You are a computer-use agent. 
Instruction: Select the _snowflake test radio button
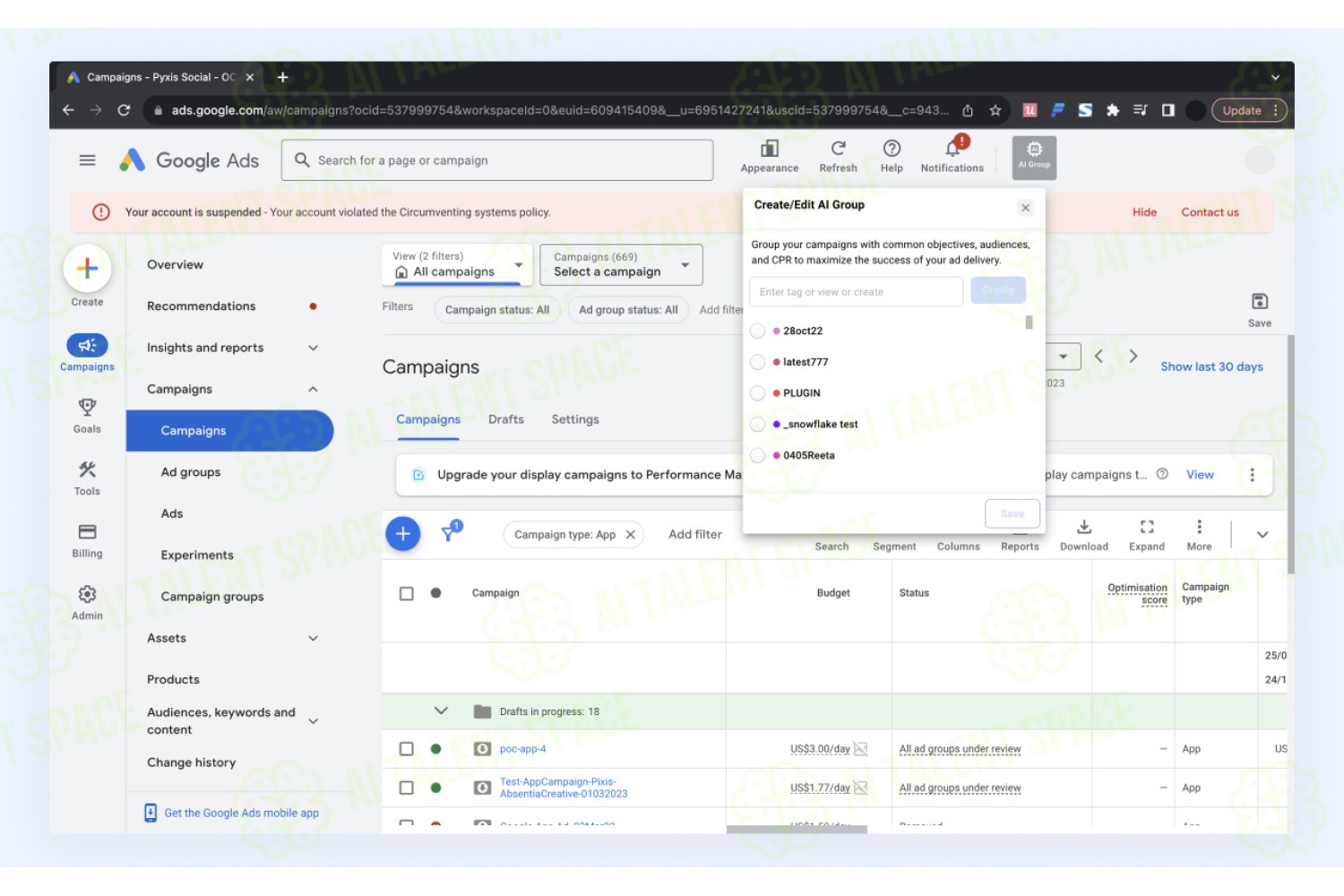[757, 425]
